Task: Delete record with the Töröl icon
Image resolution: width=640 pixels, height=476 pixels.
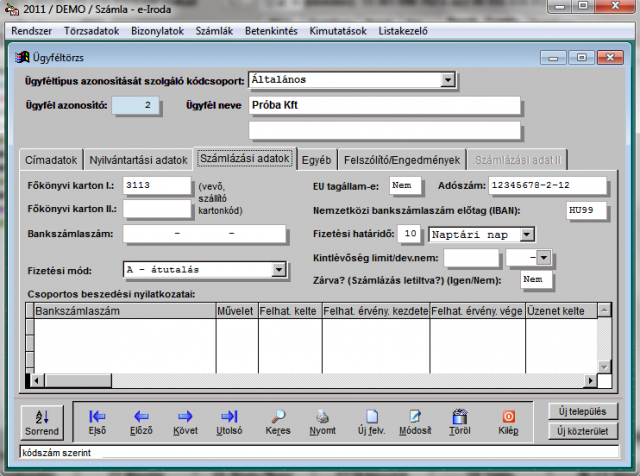Action: click(461, 421)
